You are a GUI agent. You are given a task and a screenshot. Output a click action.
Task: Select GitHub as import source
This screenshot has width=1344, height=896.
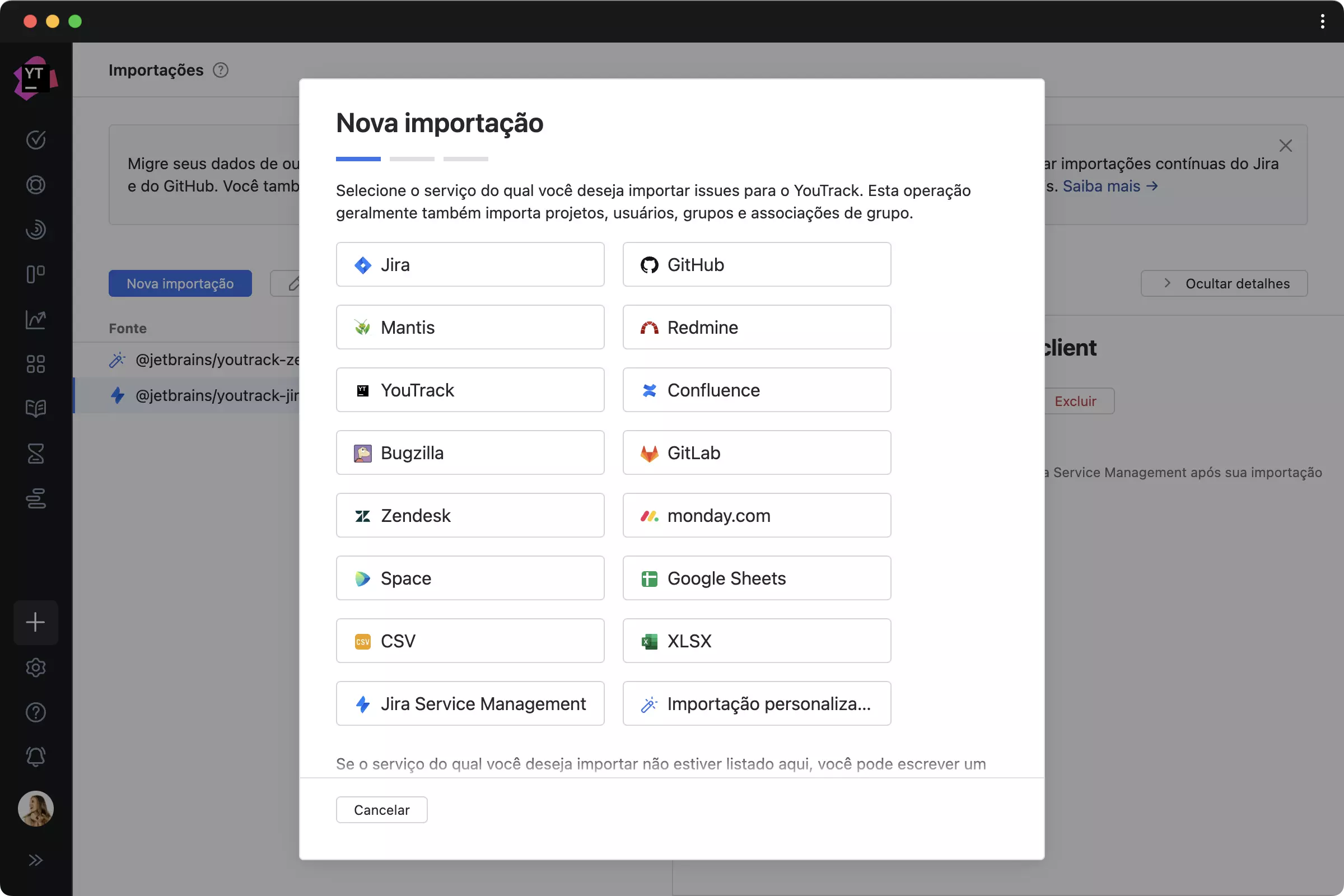tap(756, 264)
